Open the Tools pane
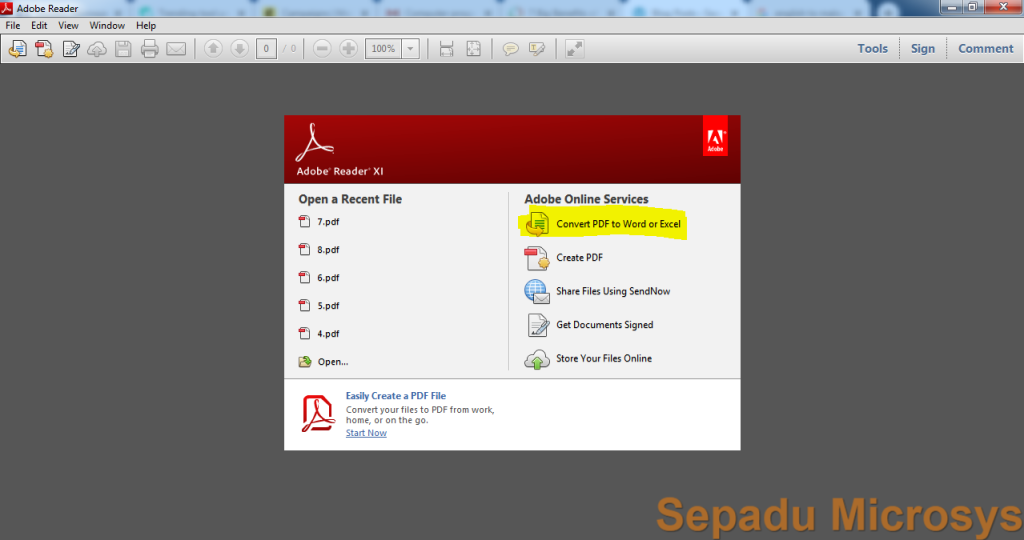 pos(872,48)
